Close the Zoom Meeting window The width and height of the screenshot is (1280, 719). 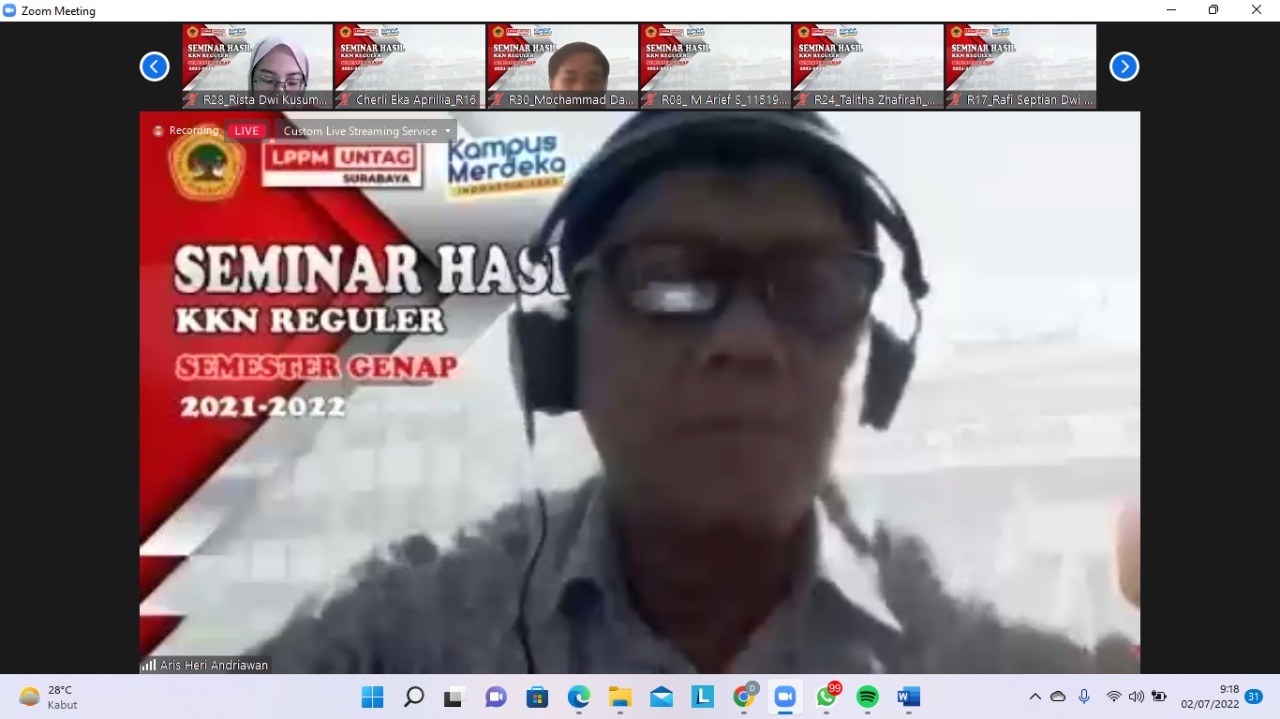coord(1257,10)
